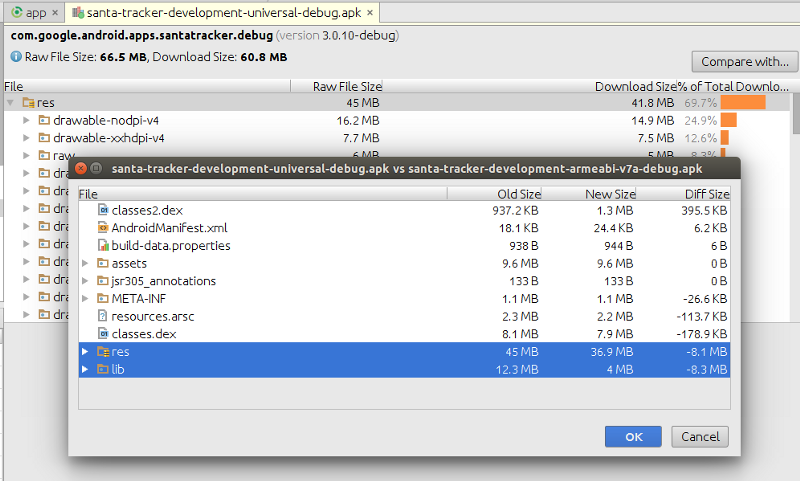The image size is (800, 481).
Task: Click classes2.dex file icon in dialog
Action: pos(103,210)
